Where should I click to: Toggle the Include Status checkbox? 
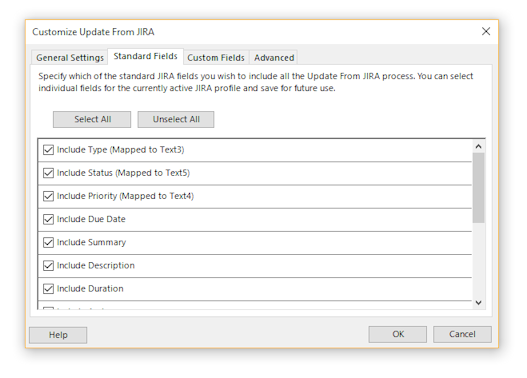(x=48, y=173)
